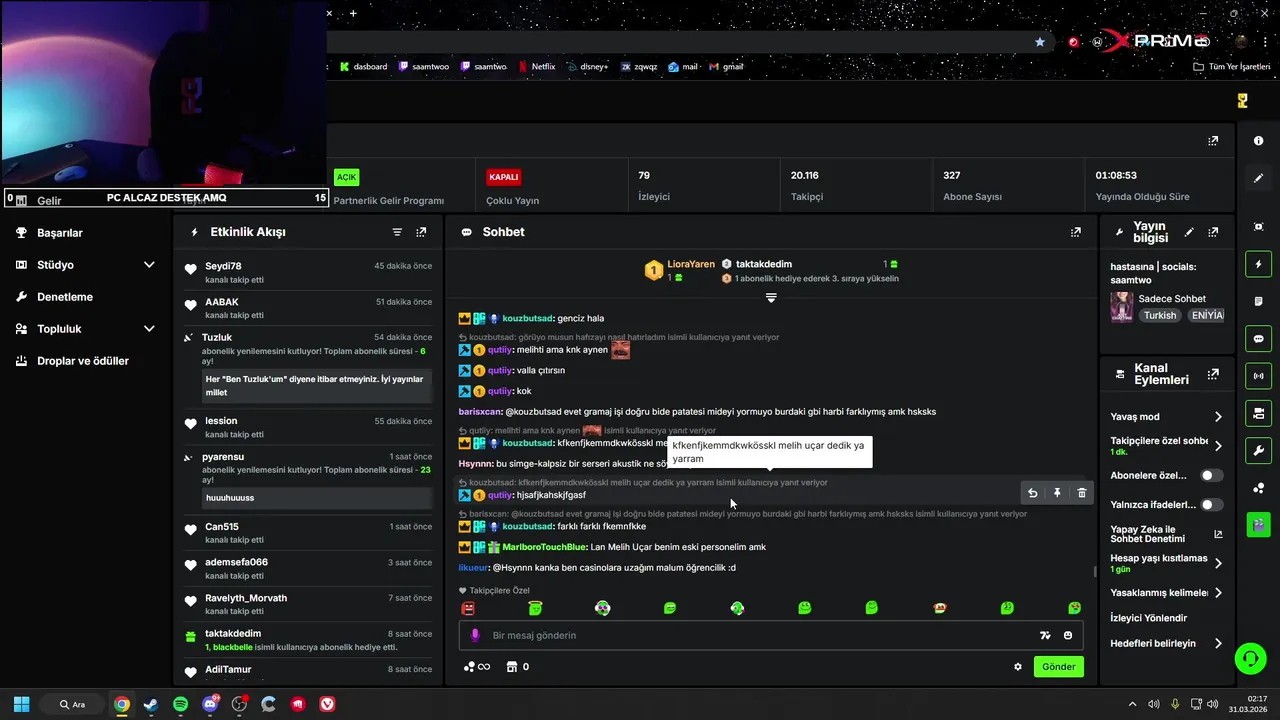Pop out the Sohbet chat panel
Image resolution: width=1280 pixels, height=720 pixels.
pos(1076,232)
